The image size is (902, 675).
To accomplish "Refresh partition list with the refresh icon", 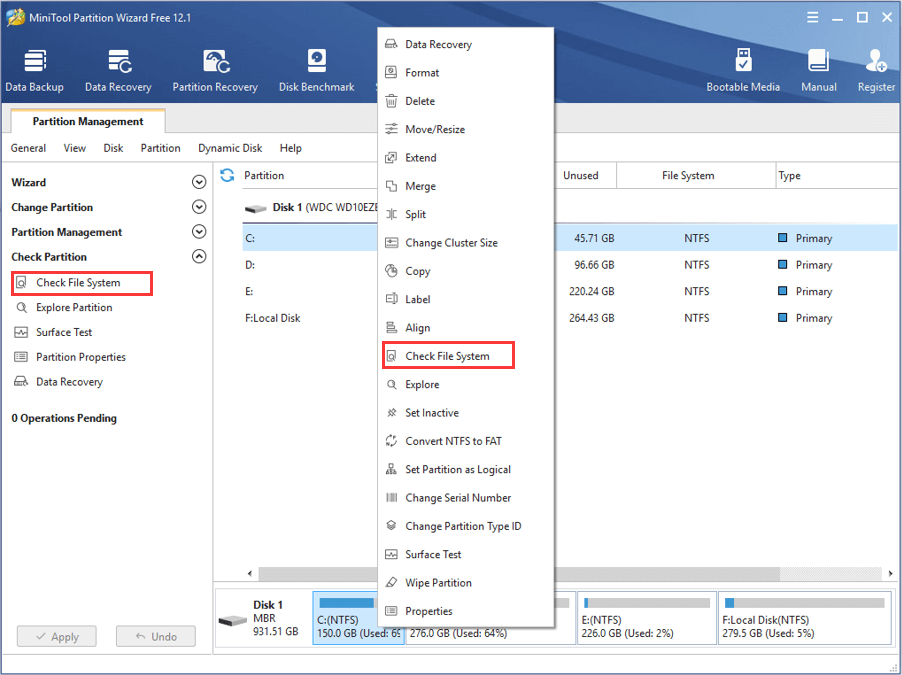I will coord(227,175).
